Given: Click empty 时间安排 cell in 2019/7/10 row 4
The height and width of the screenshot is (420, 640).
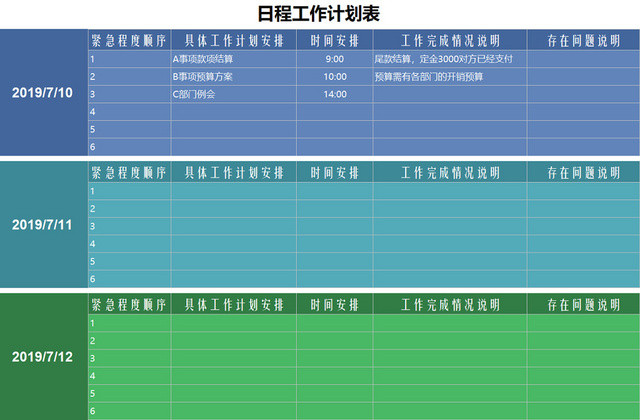Looking at the screenshot, I should coord(335,112).
